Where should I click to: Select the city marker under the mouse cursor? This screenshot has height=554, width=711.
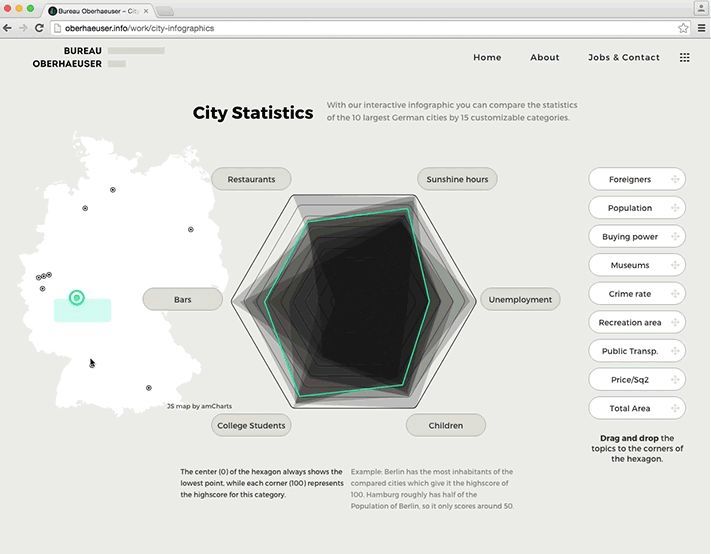pos(92,365)
